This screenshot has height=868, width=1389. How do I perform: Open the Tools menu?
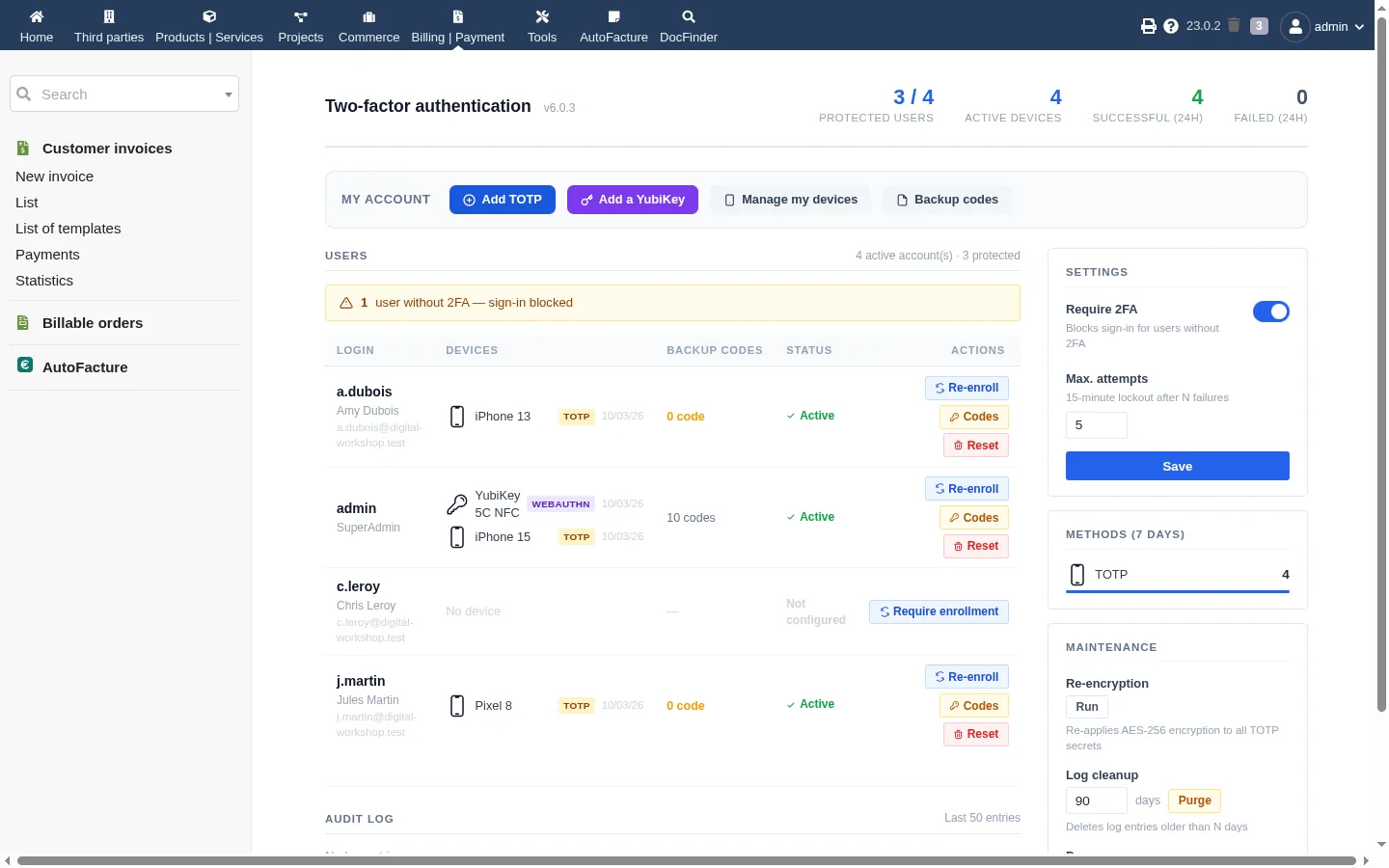point(542,26)
